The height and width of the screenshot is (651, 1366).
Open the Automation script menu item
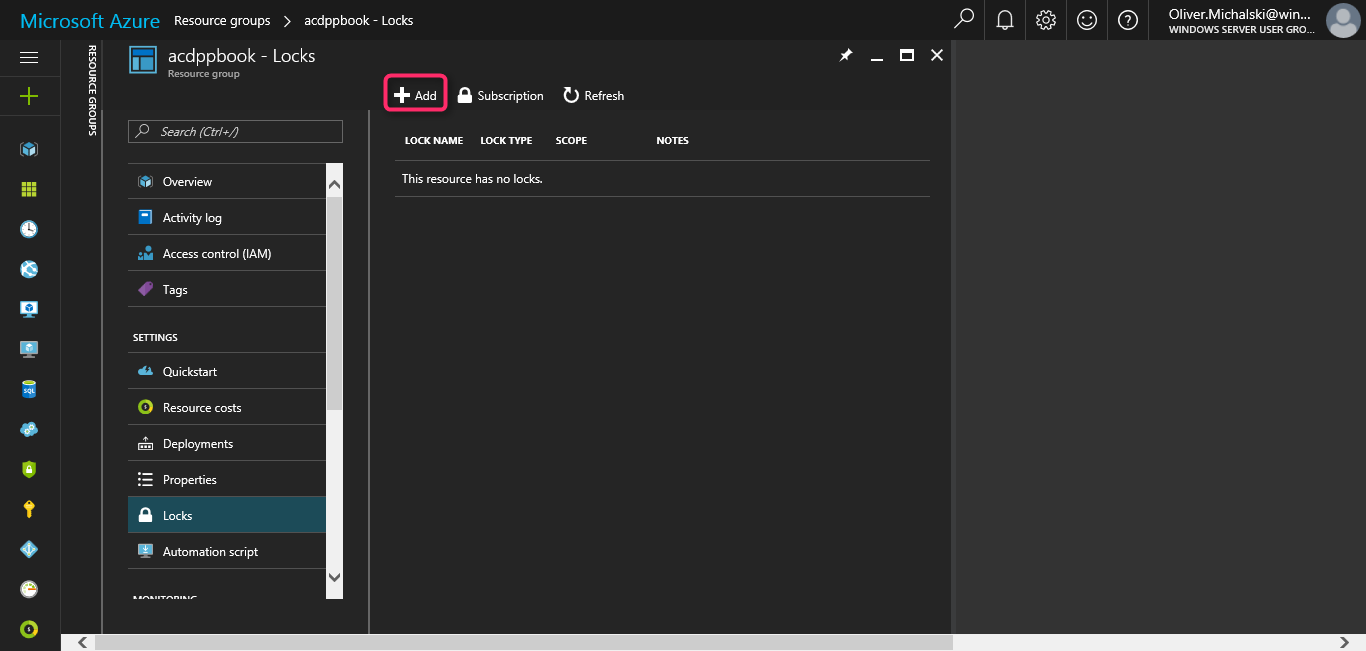pyautogui.click(x=227, y=551)
